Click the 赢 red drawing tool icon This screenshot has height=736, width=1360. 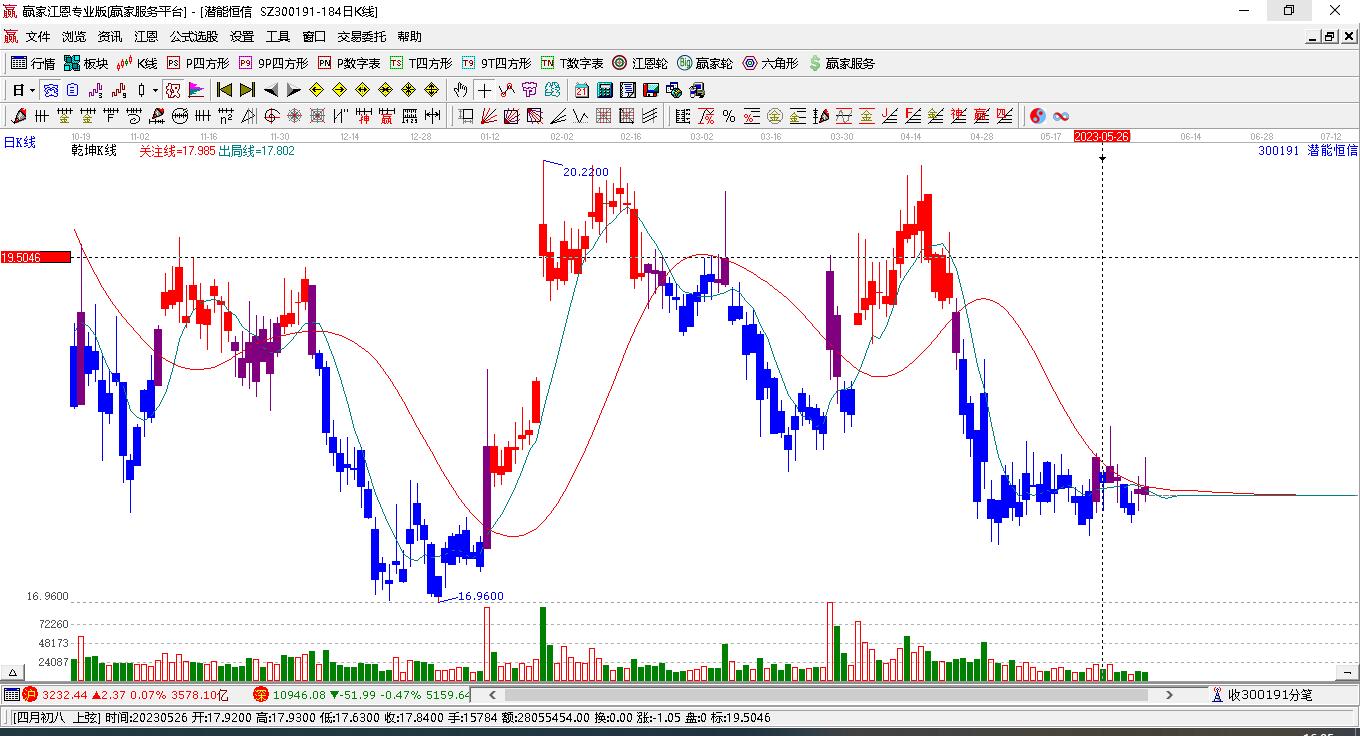click(386, 116)
